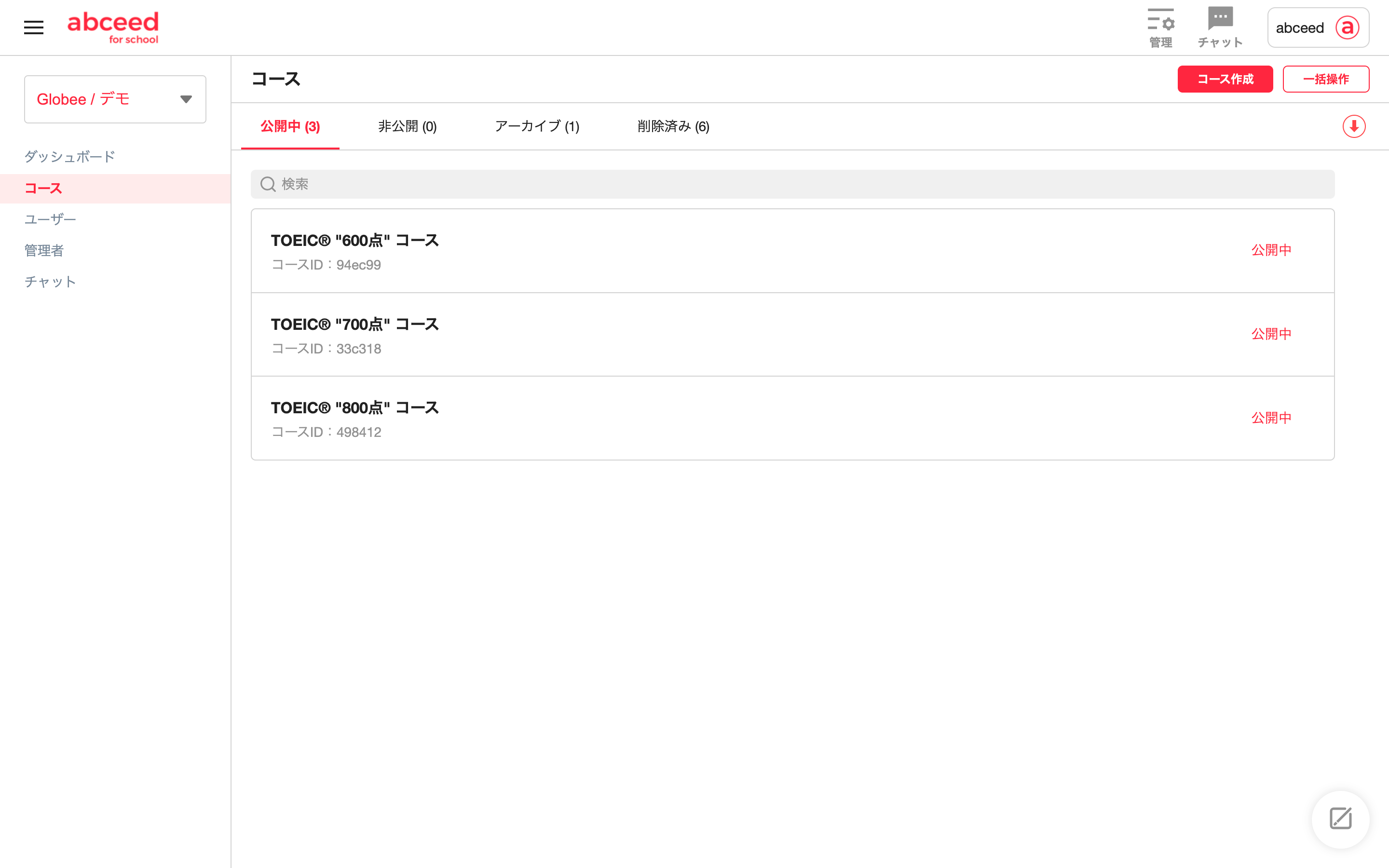
Task: Click the red download arrow icon
Action: [1353, 126]
